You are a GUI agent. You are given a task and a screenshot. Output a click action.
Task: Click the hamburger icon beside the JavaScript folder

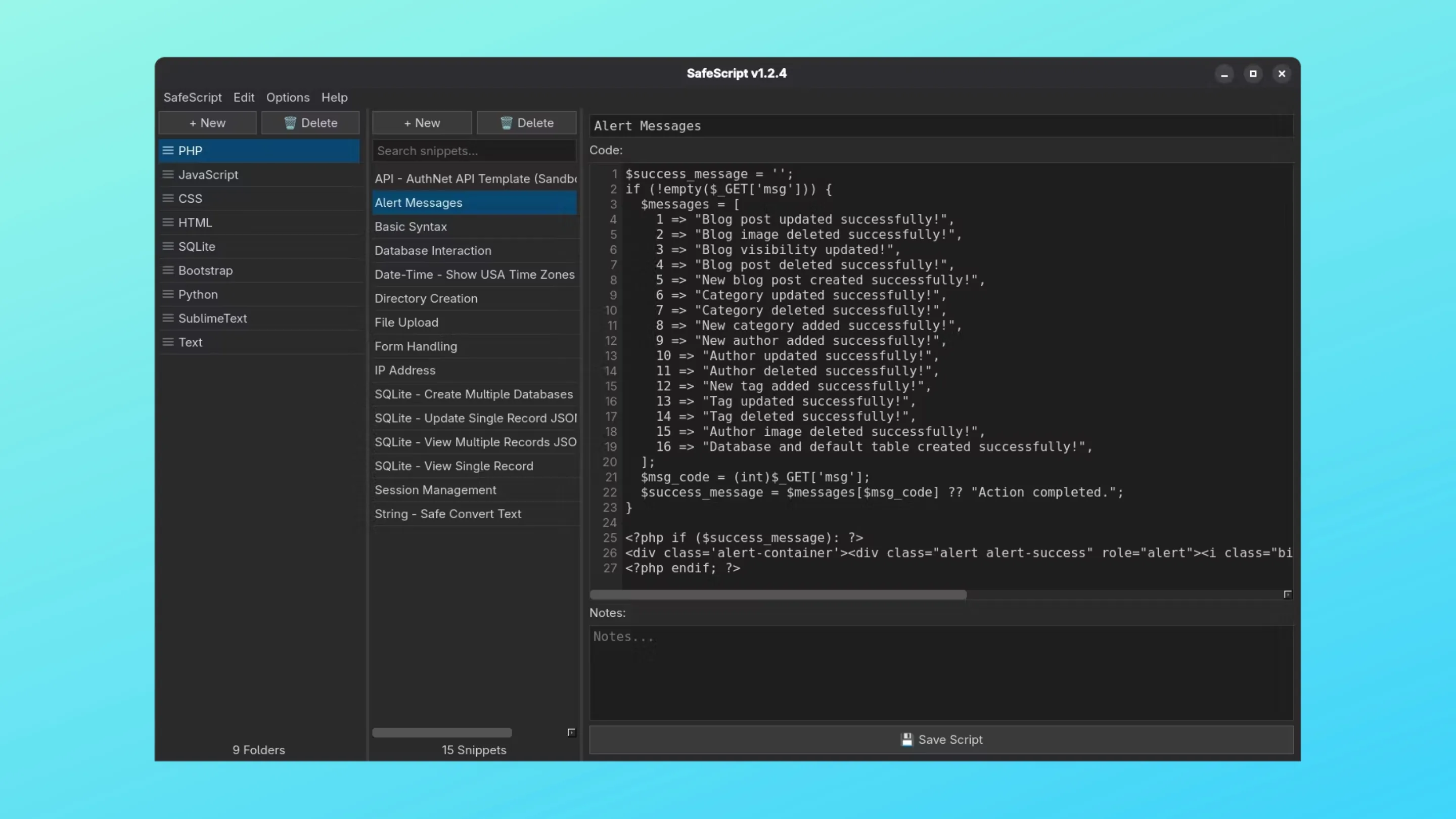(x=168, y=174)
